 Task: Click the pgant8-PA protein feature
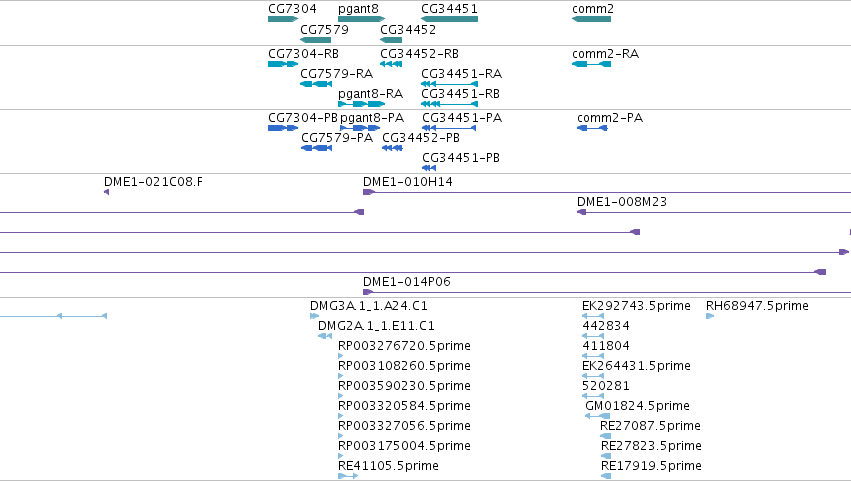[360, 128]
